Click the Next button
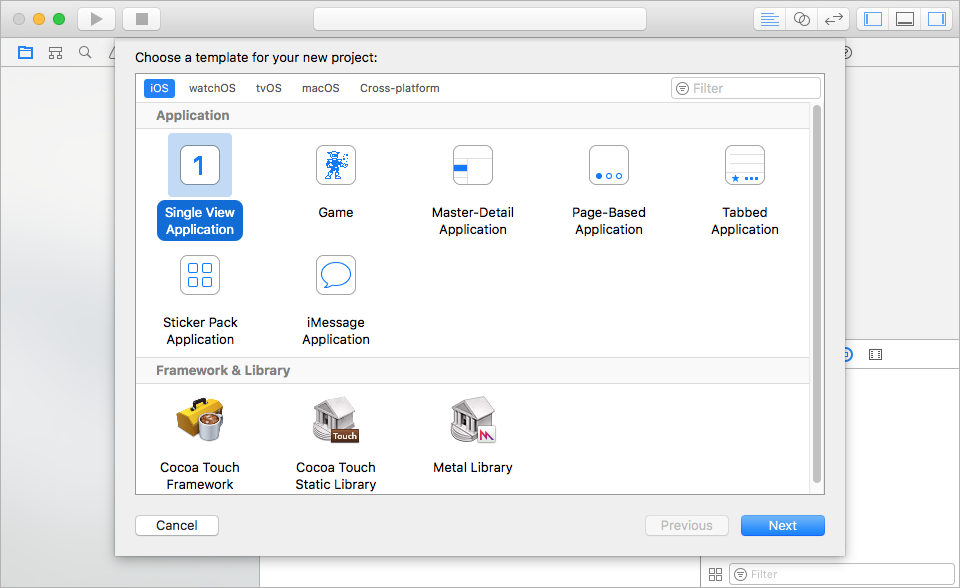 (782, 526)
